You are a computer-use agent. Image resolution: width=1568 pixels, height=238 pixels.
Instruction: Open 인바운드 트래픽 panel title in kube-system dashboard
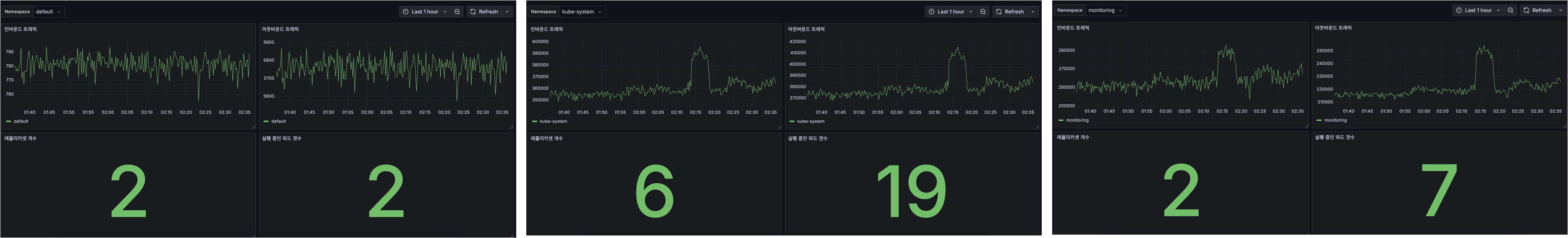(x=546, y=29)
